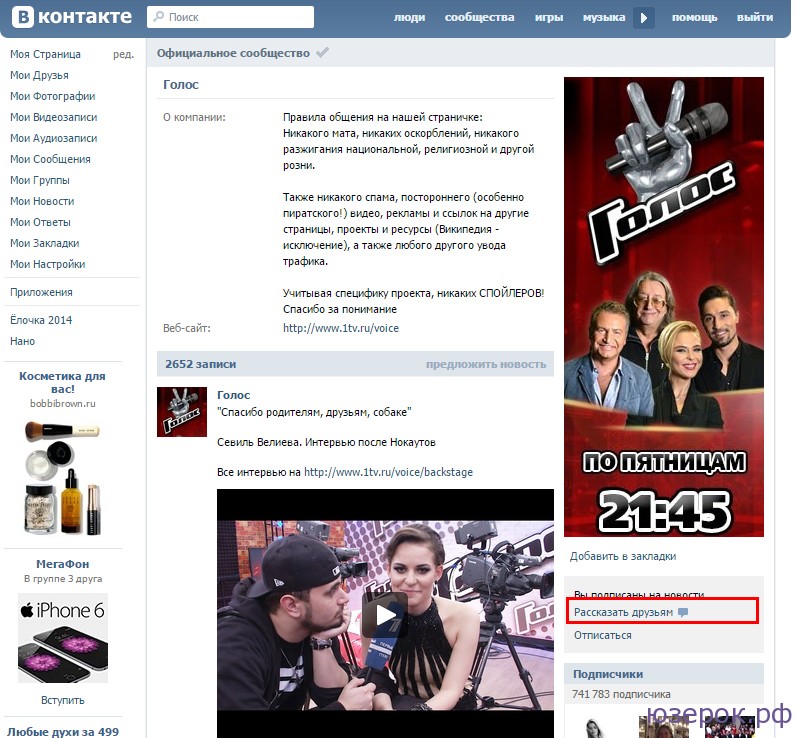The width and height of the screenshot is (799, 738).
Task: Open Мои Сообщения in the left sidebar
Action: tap(50, 159)
